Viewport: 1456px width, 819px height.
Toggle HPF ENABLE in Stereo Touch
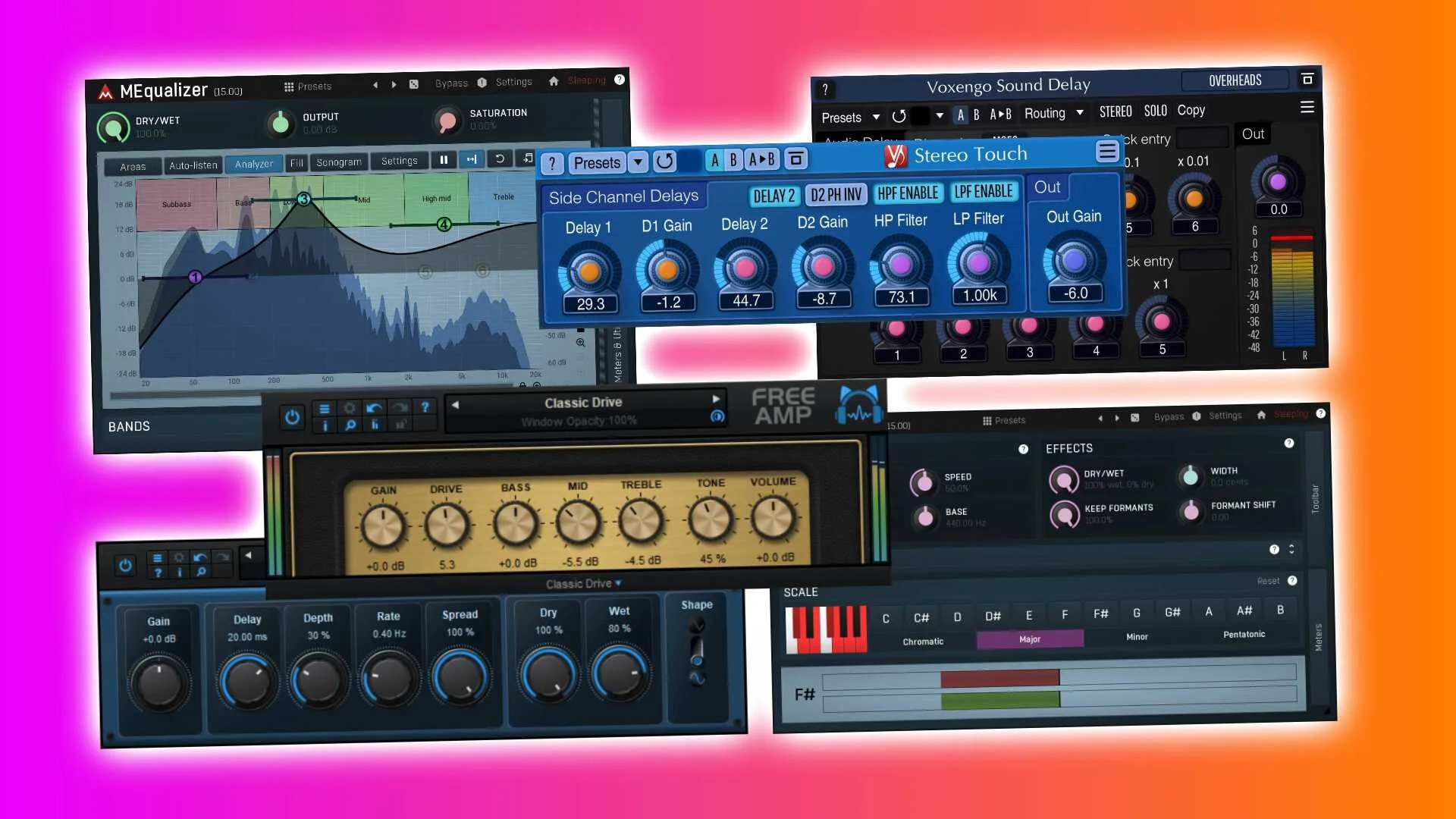pos(908,193)
